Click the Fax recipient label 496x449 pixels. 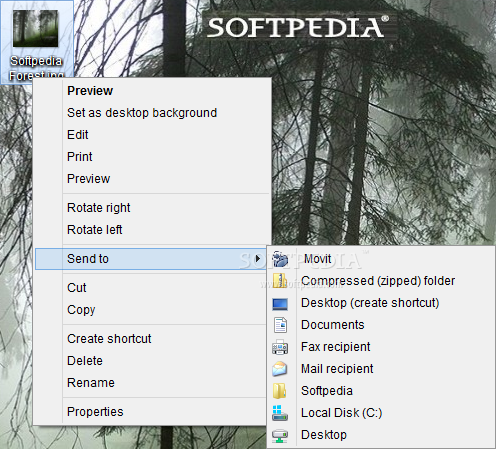tap(336, 347)
